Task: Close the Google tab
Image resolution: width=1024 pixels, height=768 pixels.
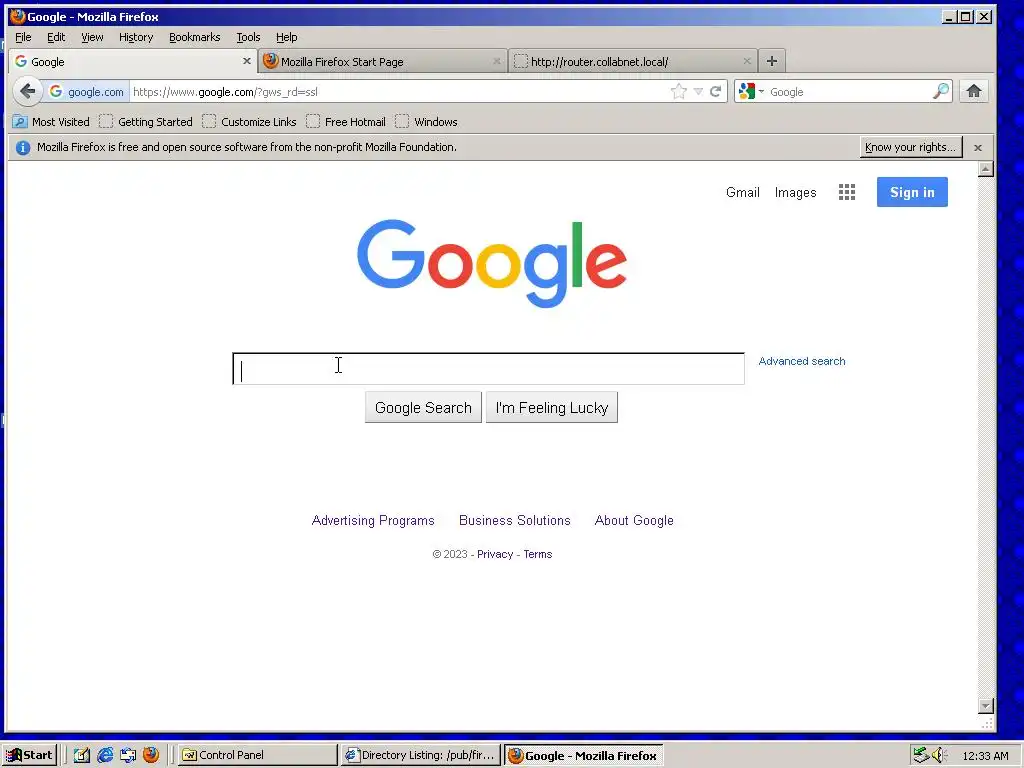Action: 246,61
